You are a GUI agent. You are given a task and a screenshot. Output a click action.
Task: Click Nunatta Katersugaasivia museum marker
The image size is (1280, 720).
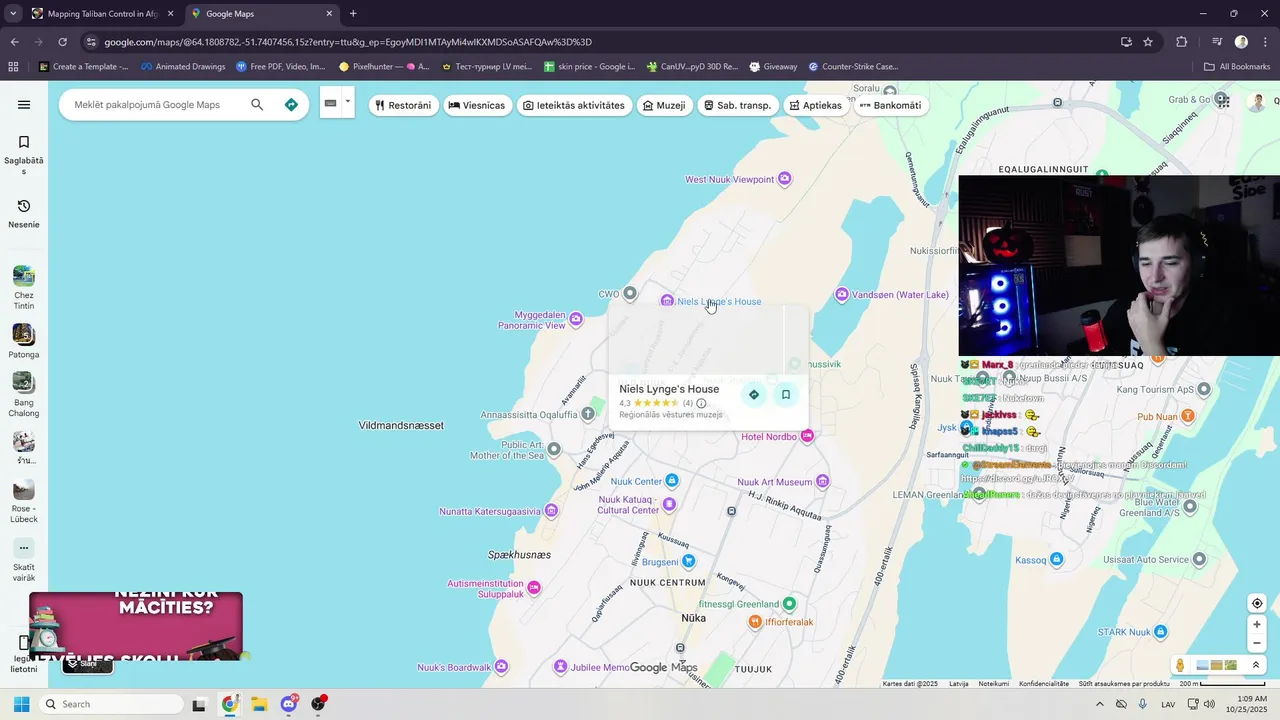click(x=550, y=511)
